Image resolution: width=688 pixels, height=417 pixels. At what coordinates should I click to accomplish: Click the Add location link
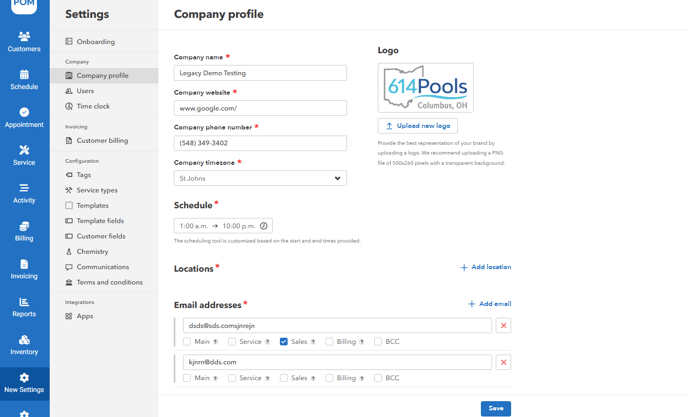(x=485, y=268)
